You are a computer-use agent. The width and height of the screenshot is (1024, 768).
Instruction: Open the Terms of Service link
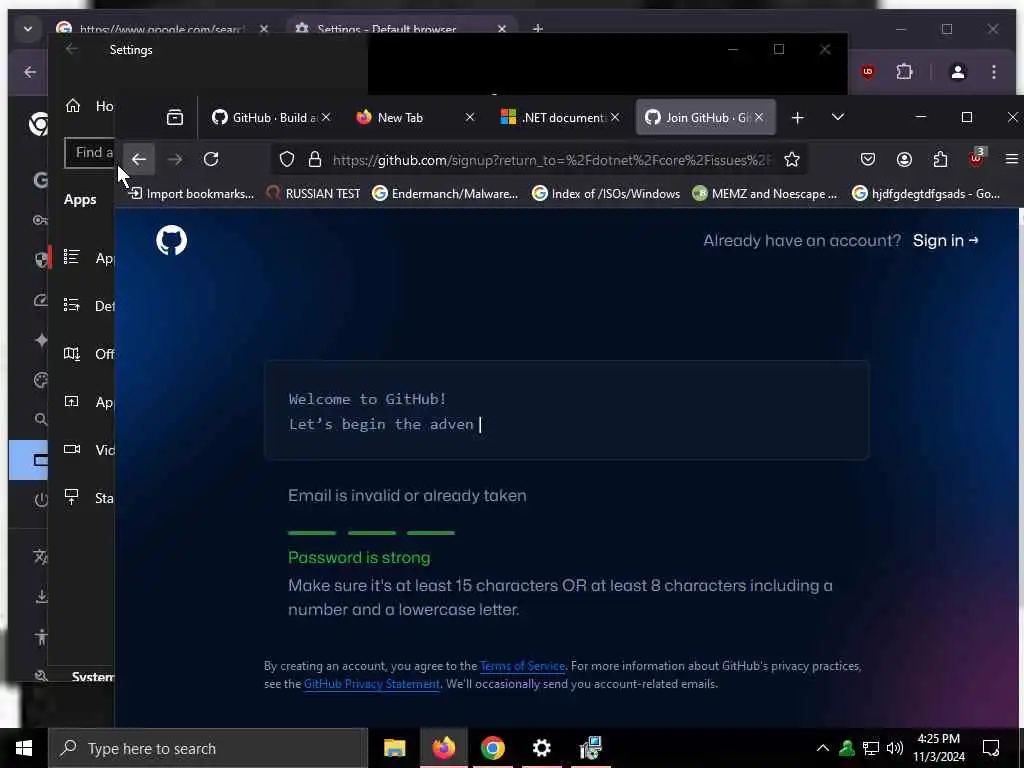522,666
